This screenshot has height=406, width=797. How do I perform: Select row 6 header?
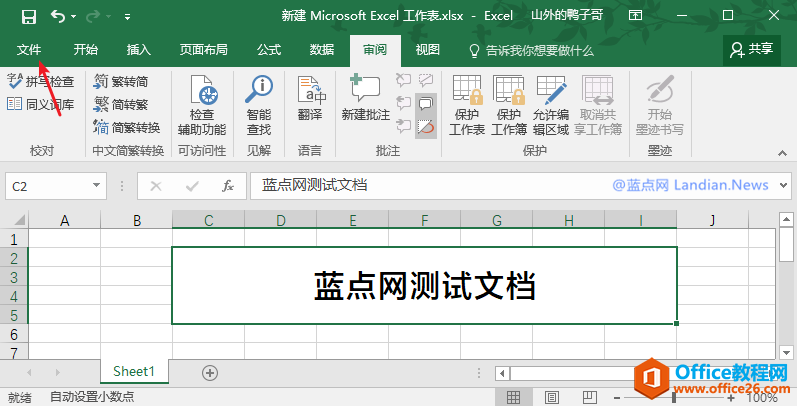pos(14,334)
